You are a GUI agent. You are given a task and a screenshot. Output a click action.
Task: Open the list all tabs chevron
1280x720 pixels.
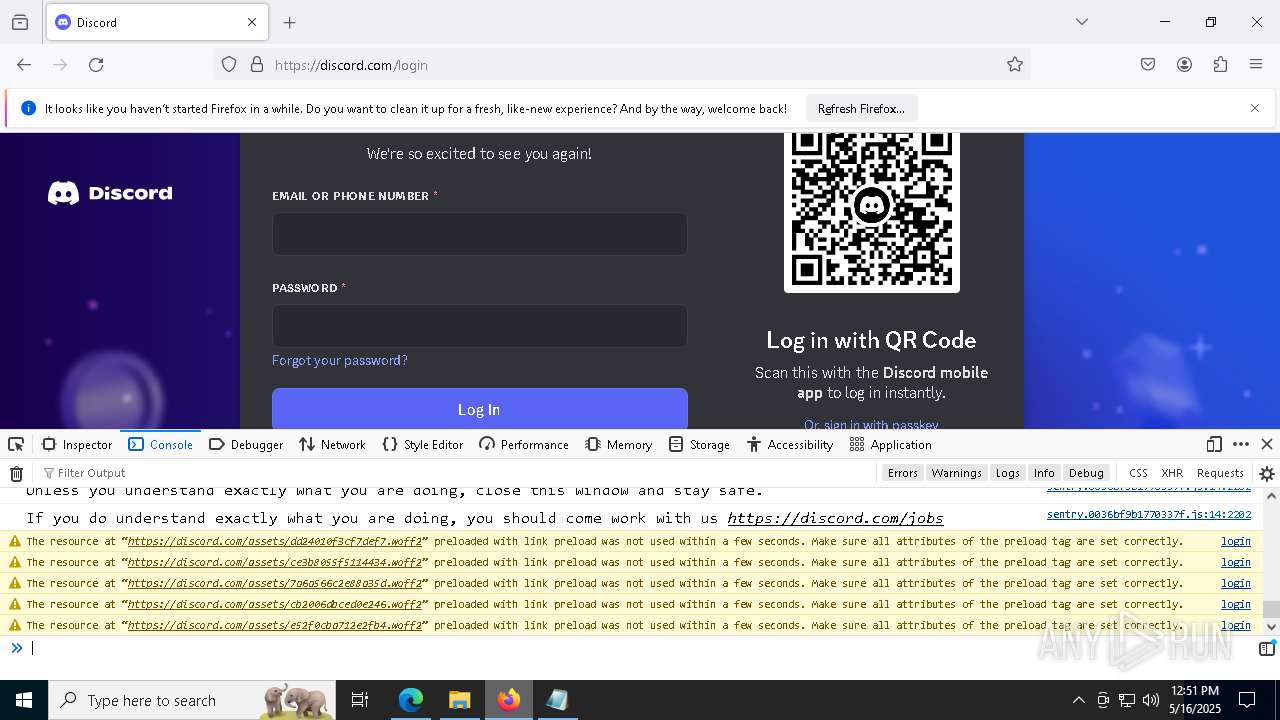[1082, 22]
